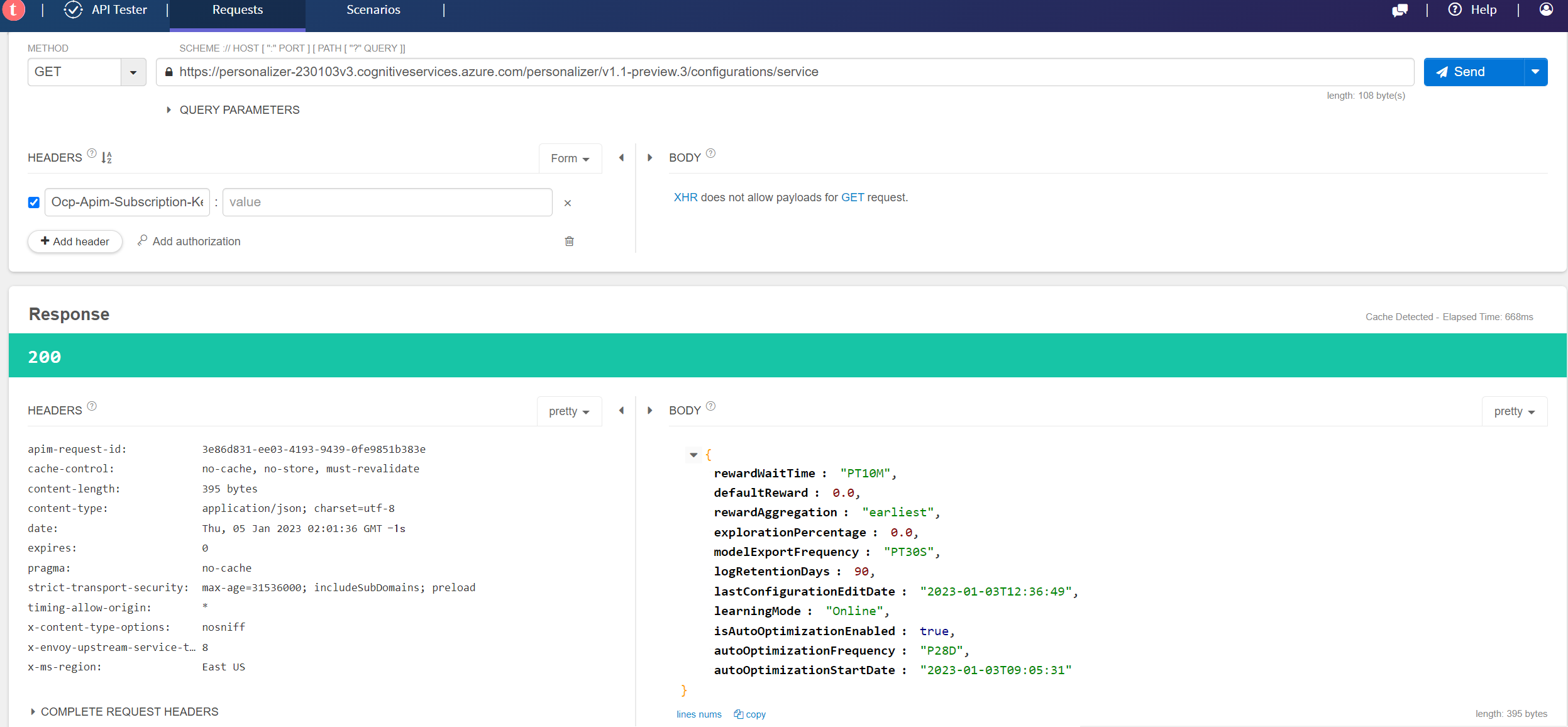Click the "P28D" autoOptimizationFrequency value

[942, 651]
